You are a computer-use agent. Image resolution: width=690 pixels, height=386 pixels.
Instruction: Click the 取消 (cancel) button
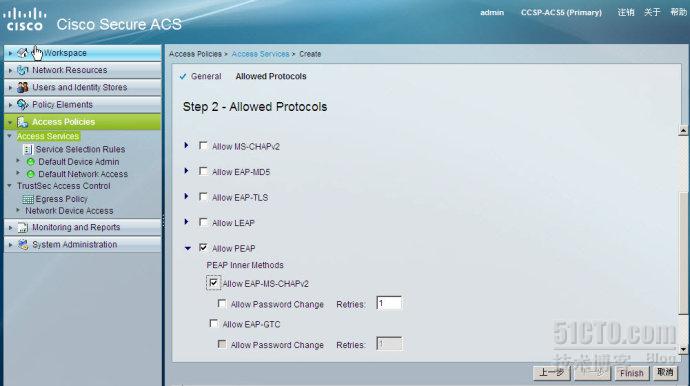tap(665, 372)
